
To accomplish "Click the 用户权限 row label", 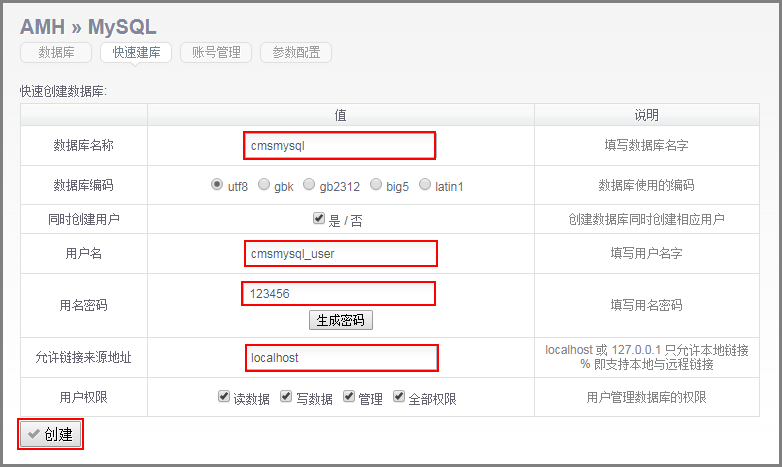I will point(84,397).
